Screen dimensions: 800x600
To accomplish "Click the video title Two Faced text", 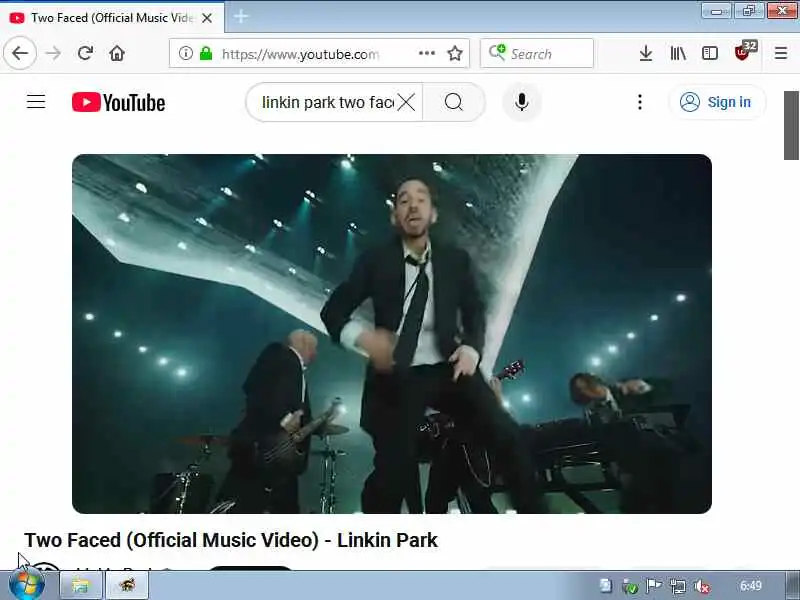I will (231, 540).
